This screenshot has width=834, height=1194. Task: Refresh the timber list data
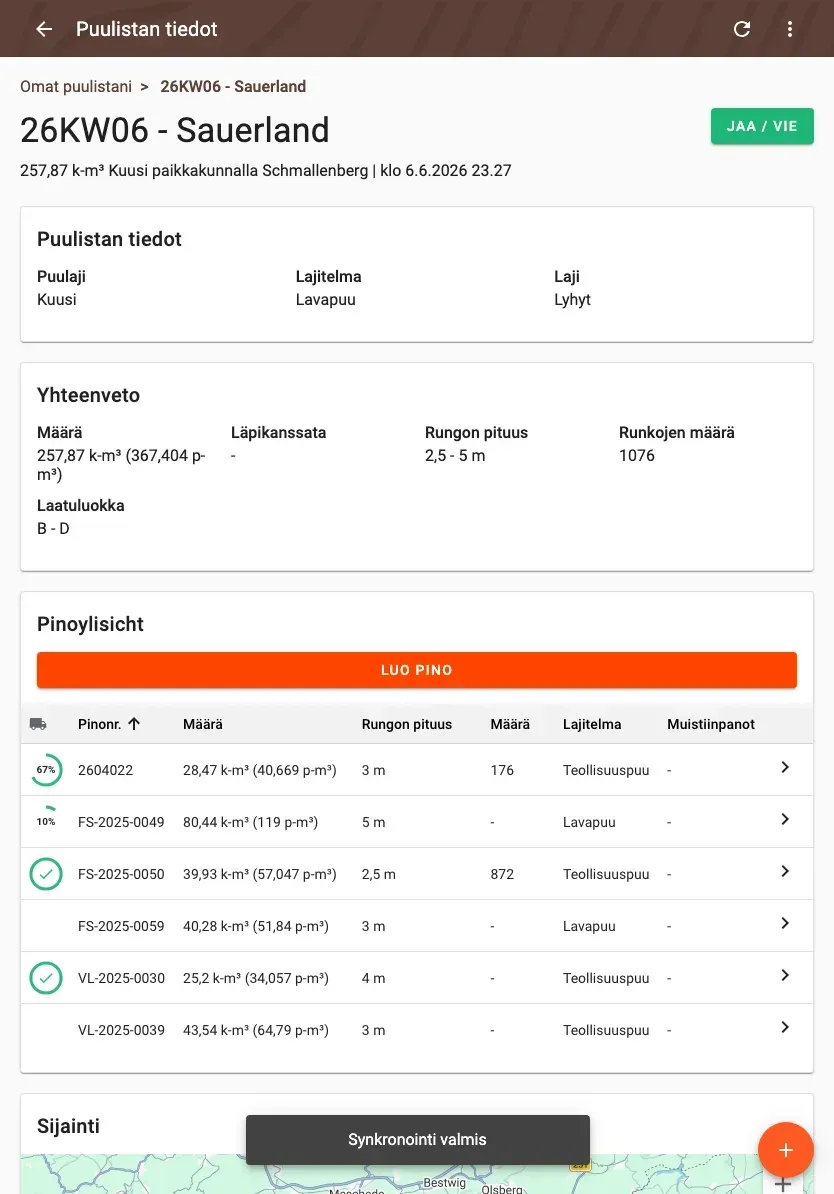click(x=742, y=29)
